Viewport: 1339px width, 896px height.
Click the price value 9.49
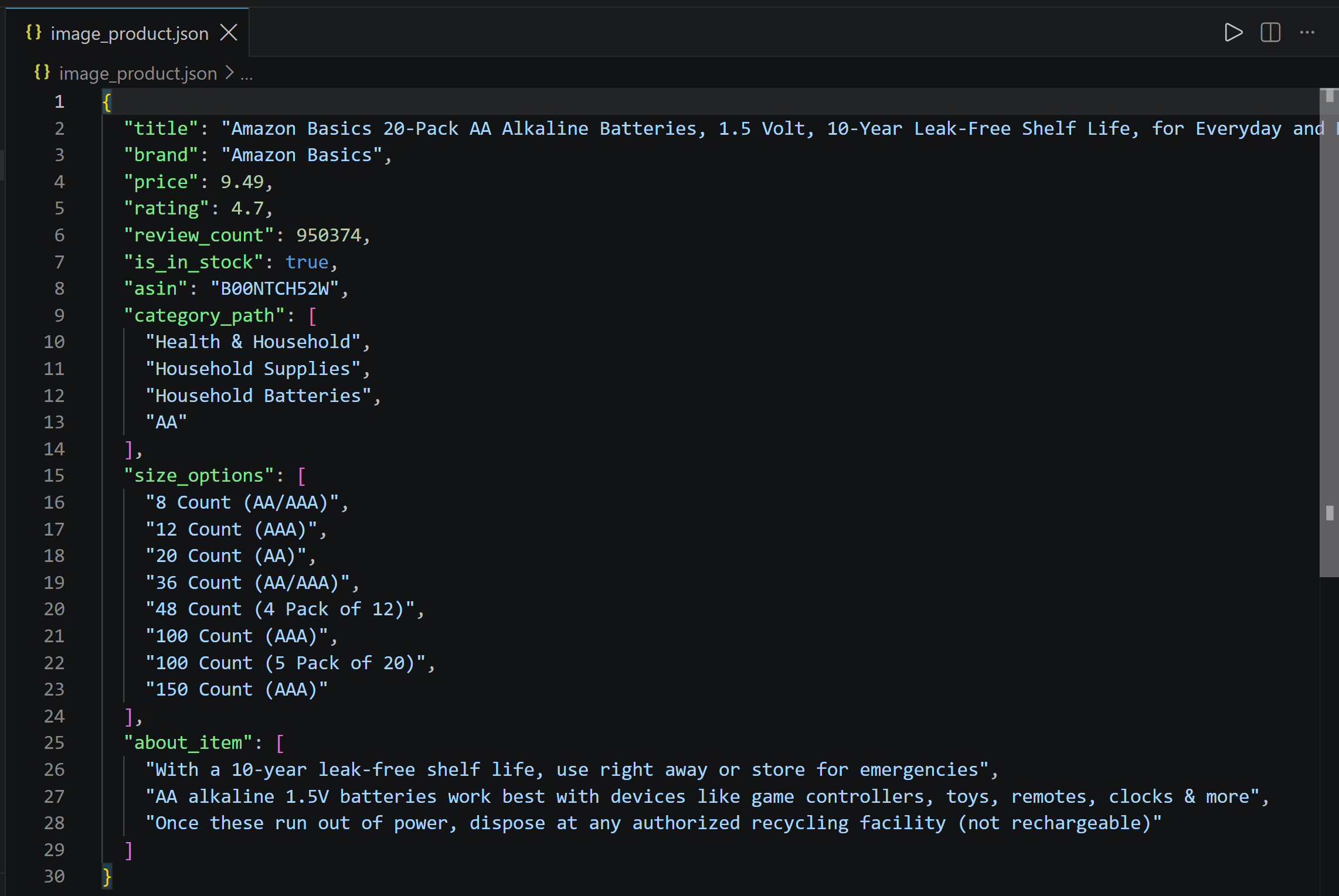coord(242,182)
